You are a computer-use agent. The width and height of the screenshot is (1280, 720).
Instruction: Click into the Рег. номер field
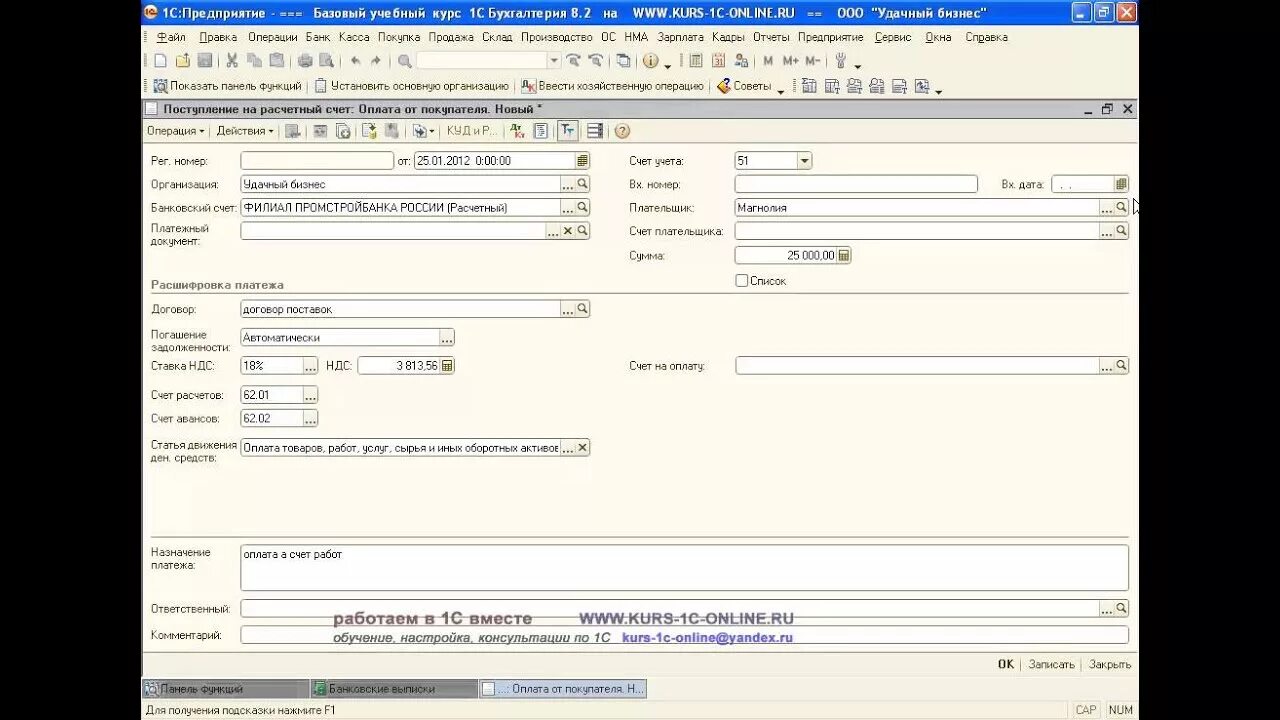(x=317, y=160)
